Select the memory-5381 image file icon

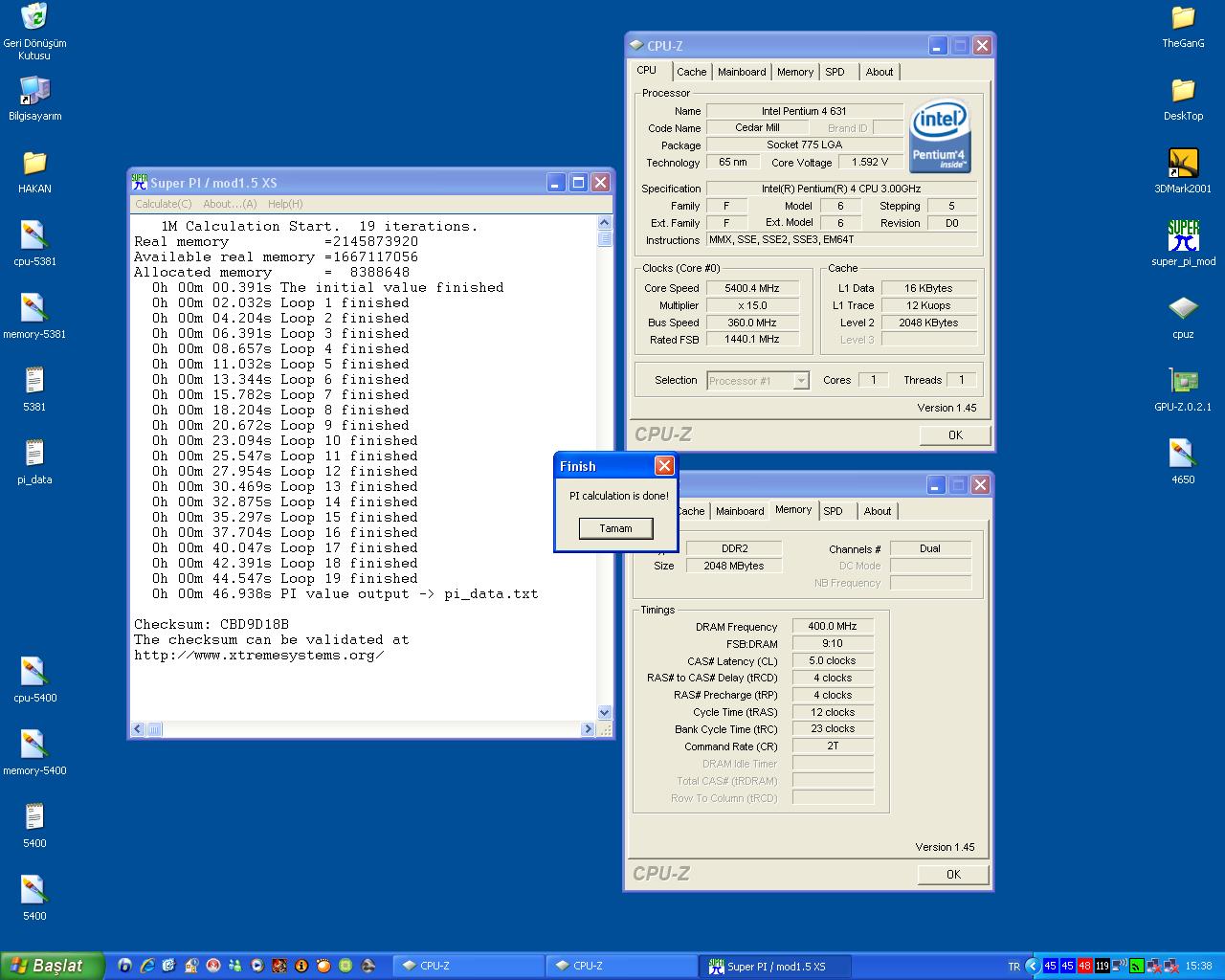pos(34,308)
